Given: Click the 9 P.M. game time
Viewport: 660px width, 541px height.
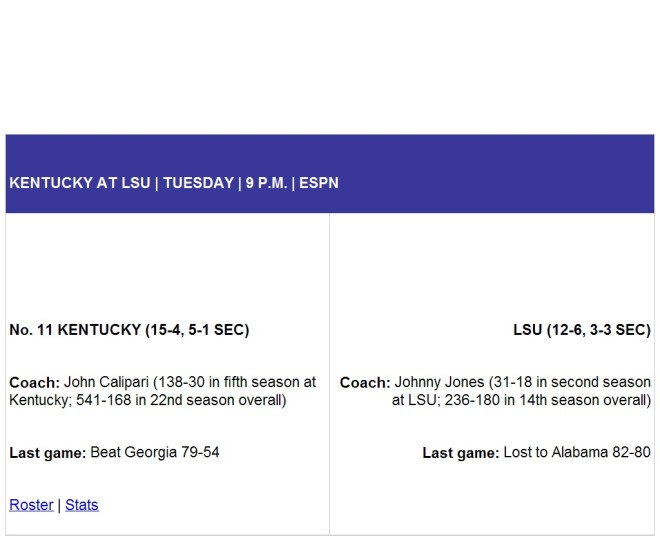Looking at the screenshot, I should pyautogui.click(x=266, y=183).
